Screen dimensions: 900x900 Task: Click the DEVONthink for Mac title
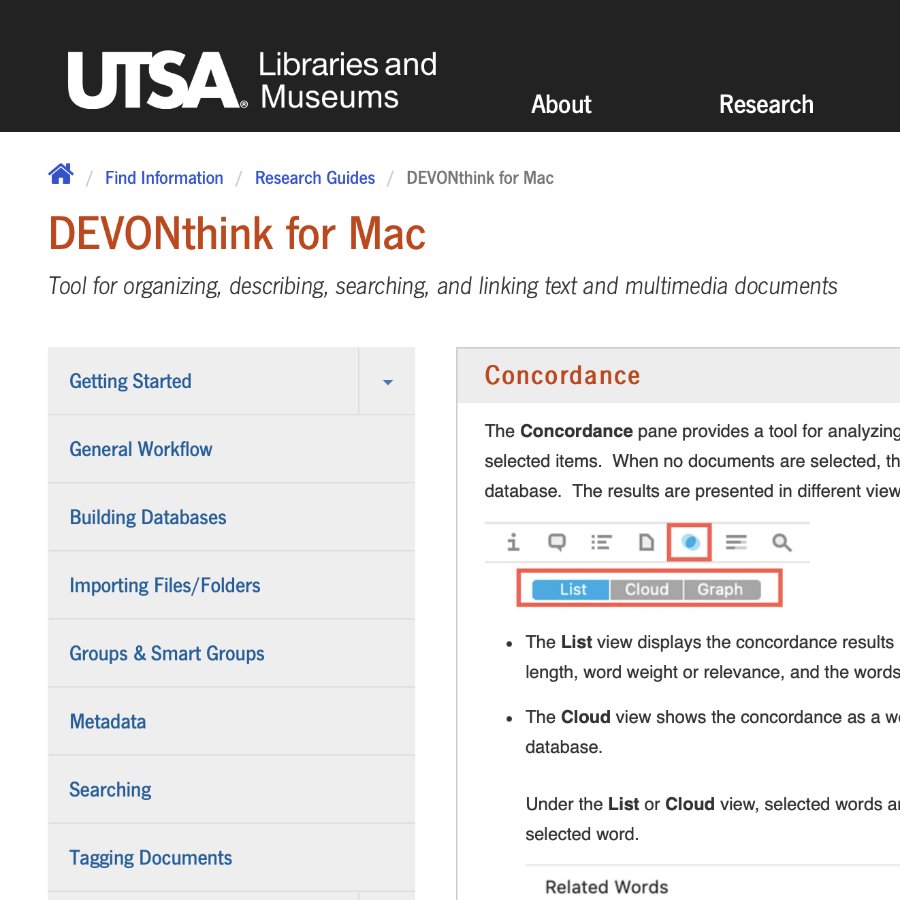tap(237, 234)
